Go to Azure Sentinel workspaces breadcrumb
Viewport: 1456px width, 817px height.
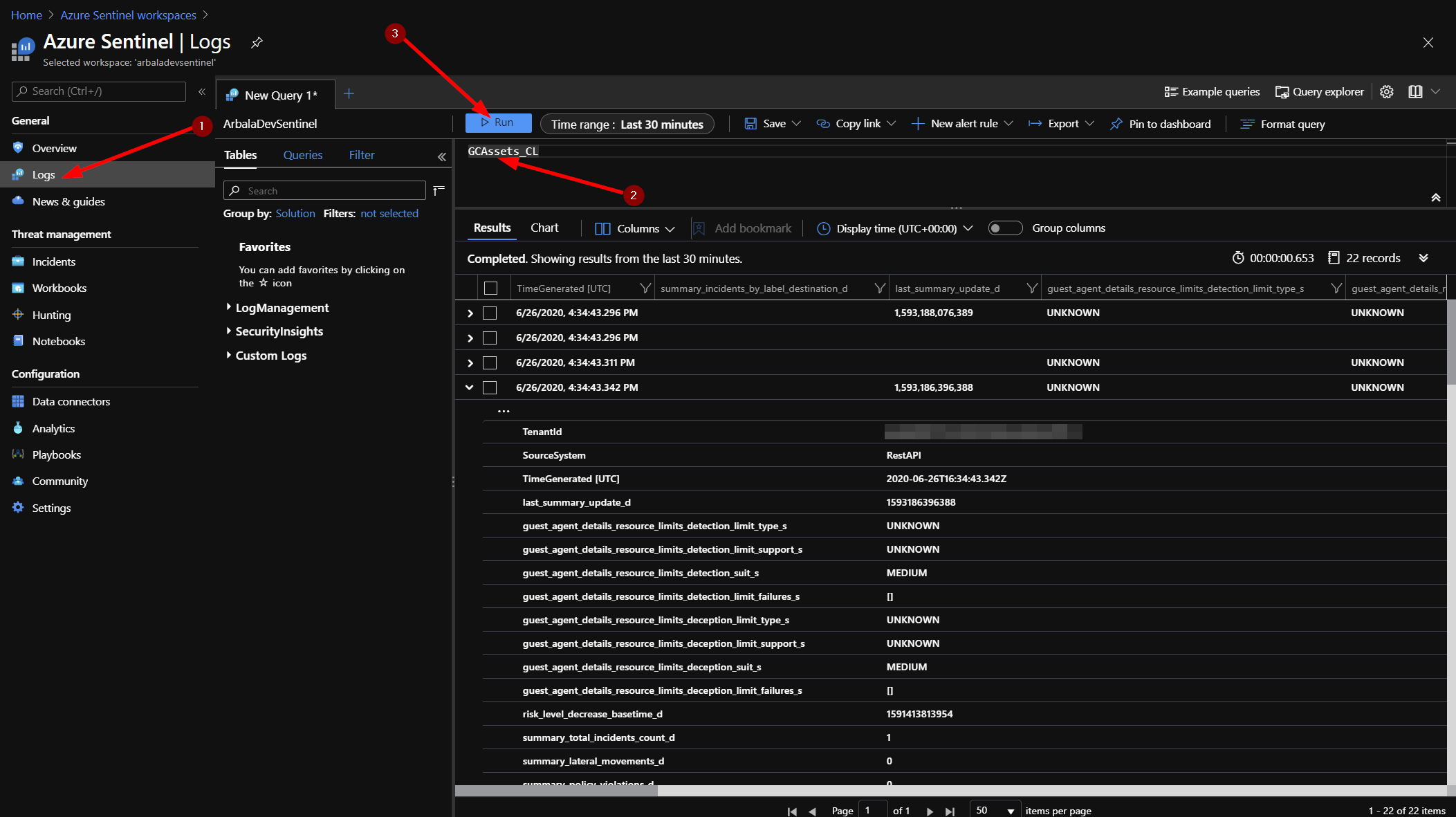pos(128,15)
